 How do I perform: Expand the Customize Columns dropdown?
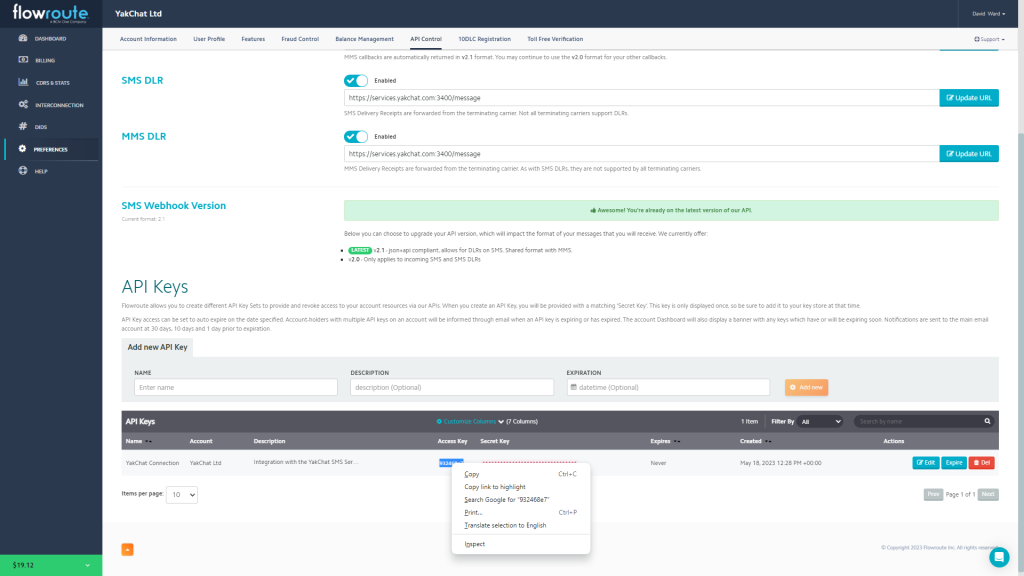[x=470, y=421]
